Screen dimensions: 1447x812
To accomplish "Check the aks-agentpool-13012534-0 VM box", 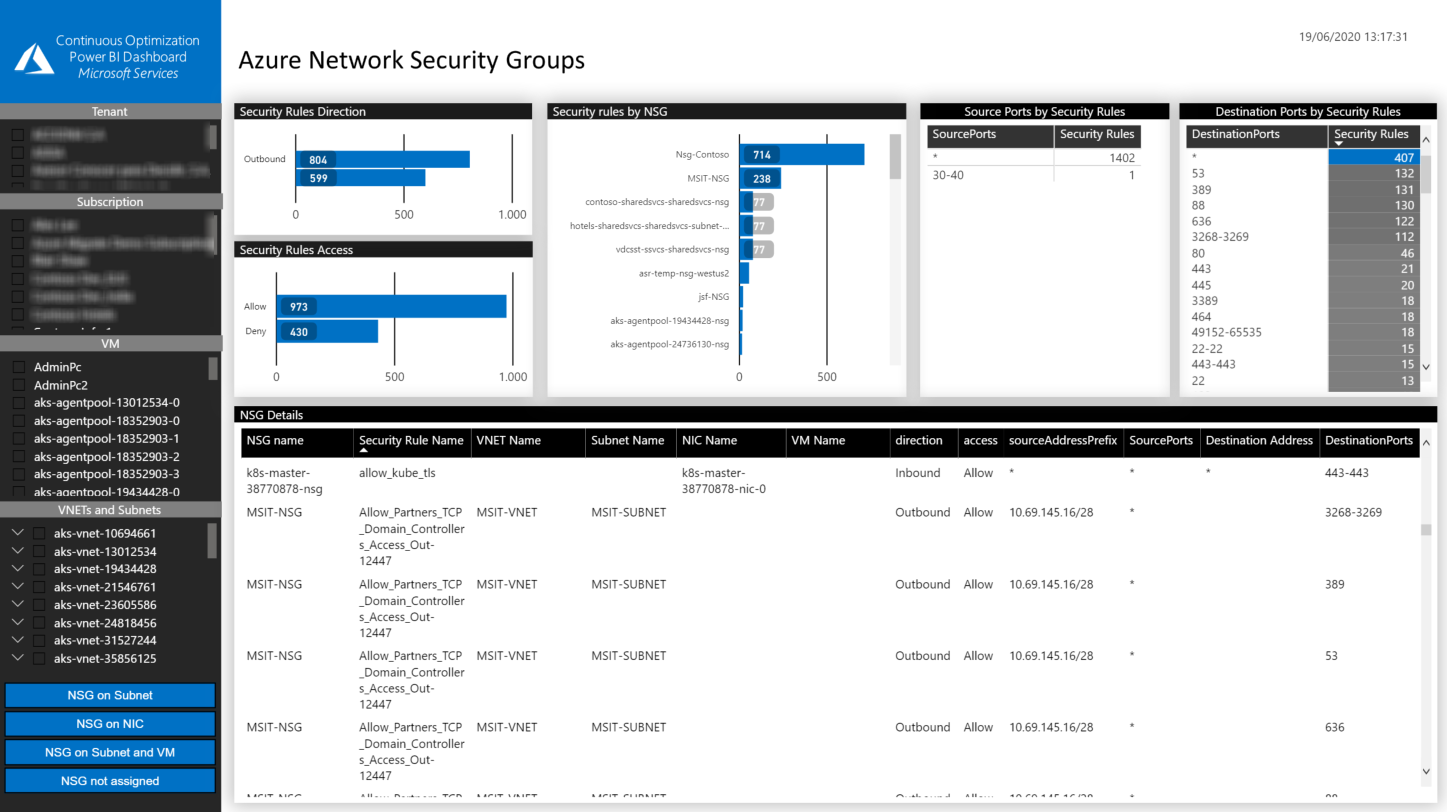I will [x=18, y=403].
